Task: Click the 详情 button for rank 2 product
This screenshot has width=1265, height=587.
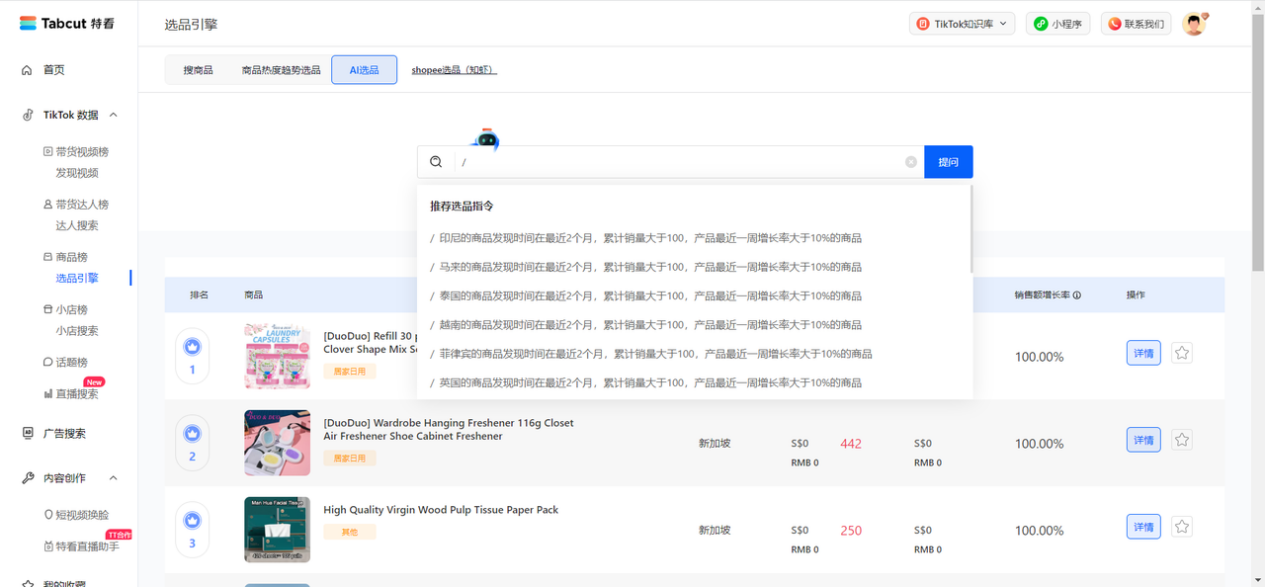Action: coord(1143,440)
